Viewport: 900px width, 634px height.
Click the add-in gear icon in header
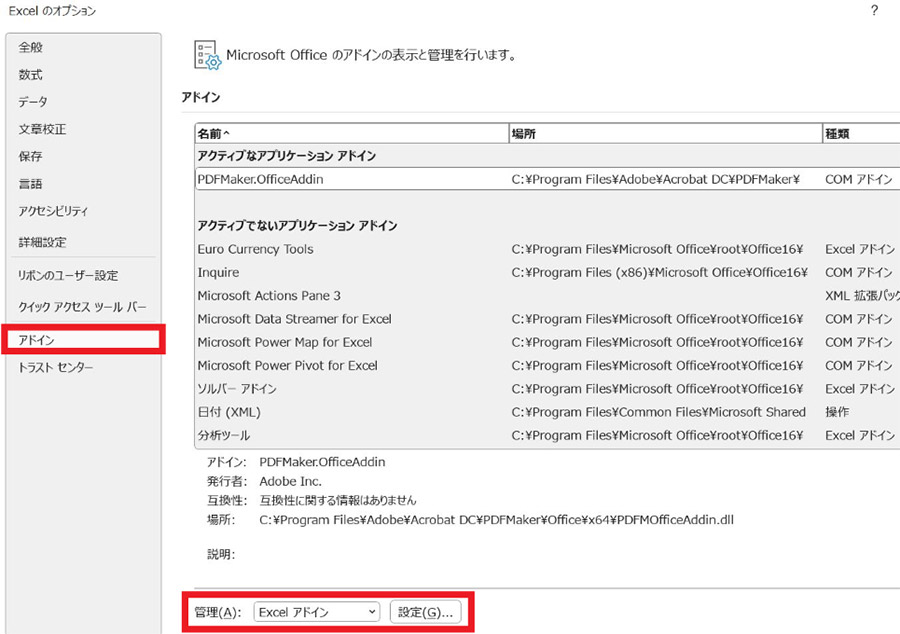tap(207, 56)
